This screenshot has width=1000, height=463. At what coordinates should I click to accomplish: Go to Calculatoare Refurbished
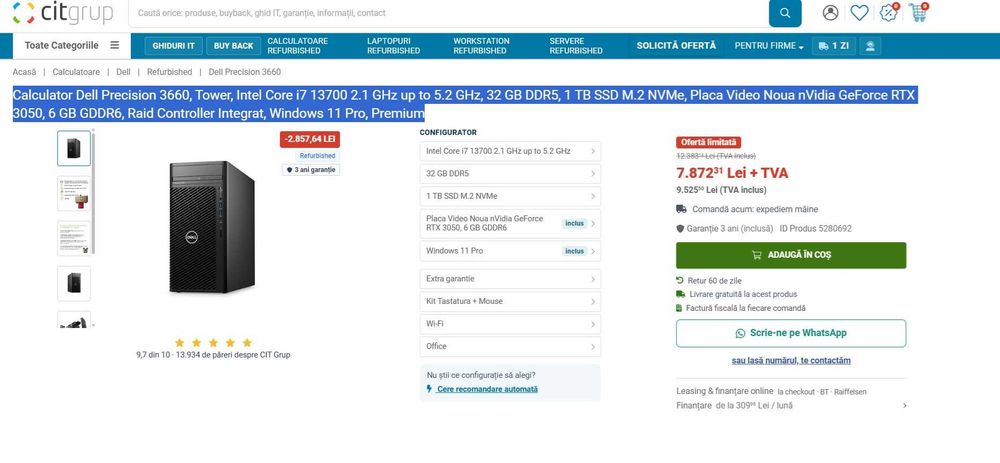coord(298,46)
